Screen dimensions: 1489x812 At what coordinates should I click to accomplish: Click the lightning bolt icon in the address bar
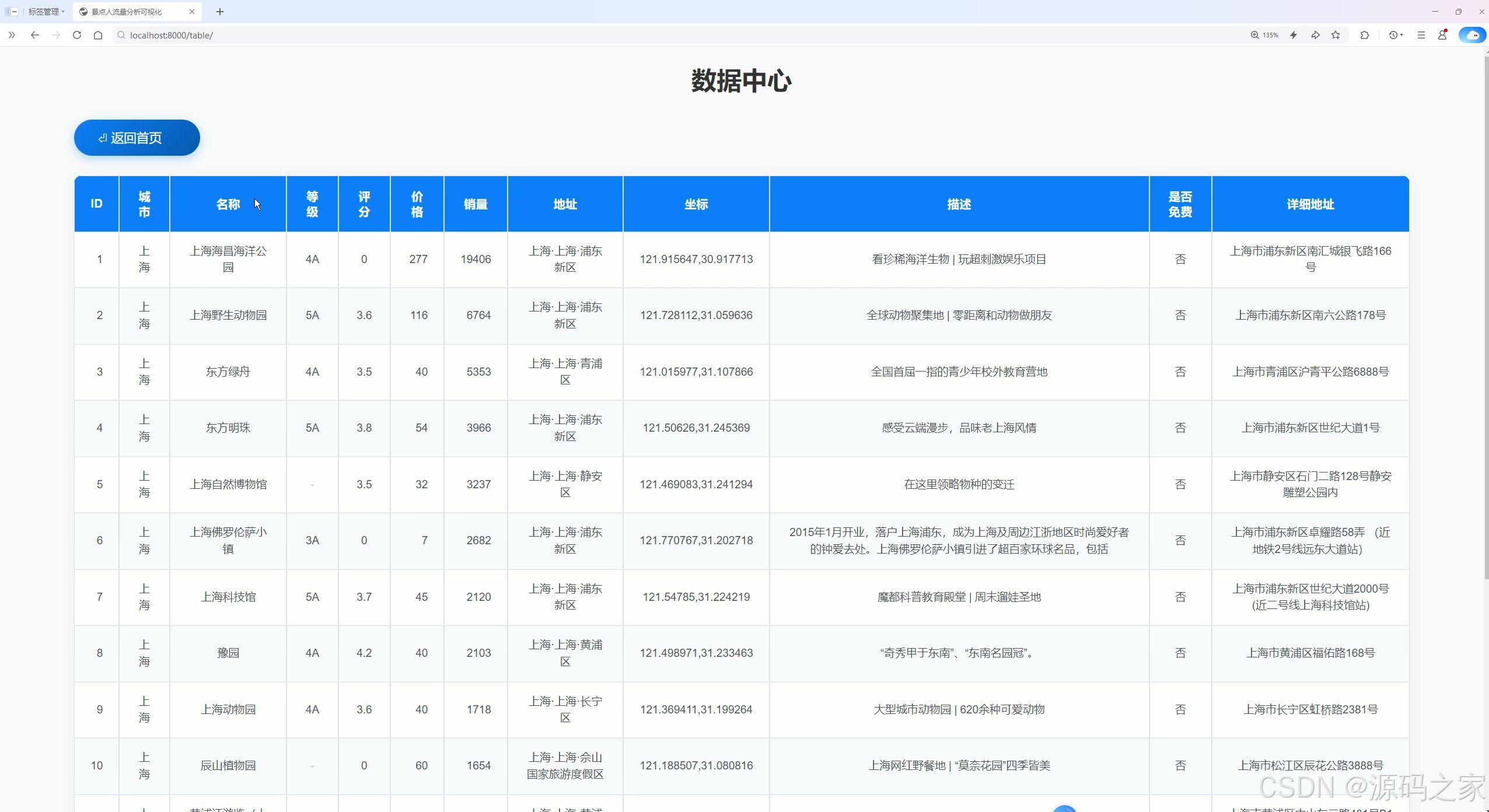pyautogui.click(x=1294, y=35)
